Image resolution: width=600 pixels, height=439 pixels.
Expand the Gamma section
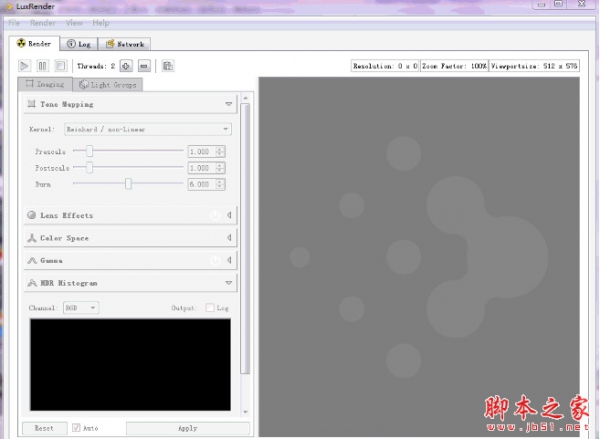[229, 260]
